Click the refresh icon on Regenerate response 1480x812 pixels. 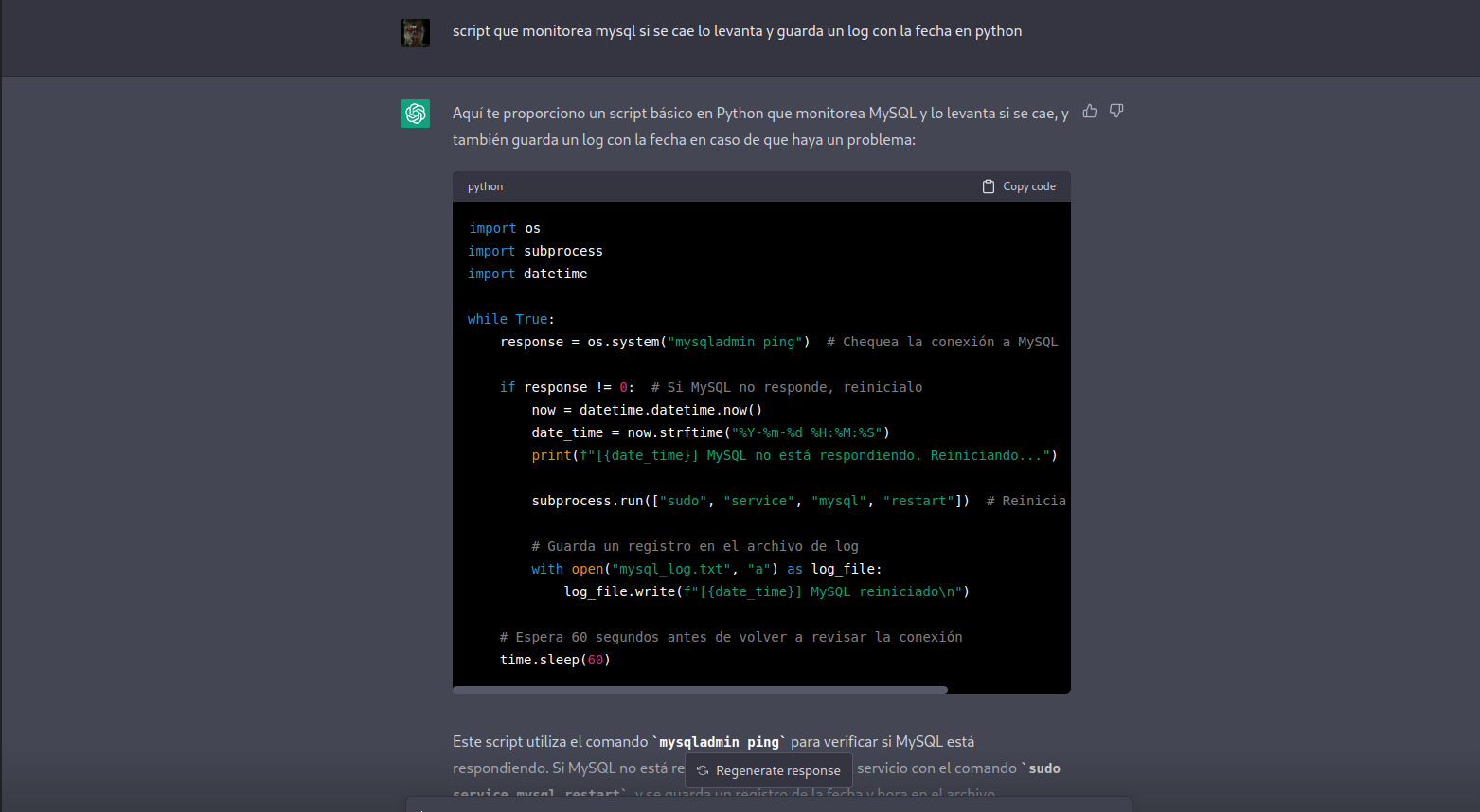[702, 770]
